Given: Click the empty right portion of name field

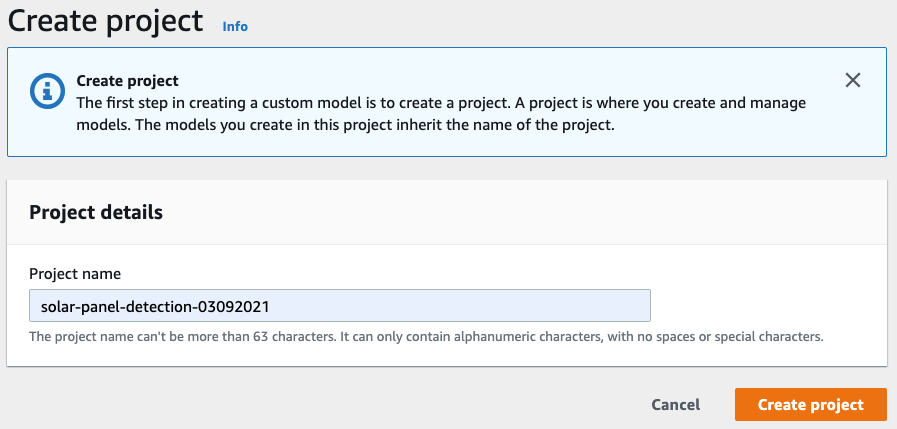Looking at the screenshot, I should tap(500, 305).
